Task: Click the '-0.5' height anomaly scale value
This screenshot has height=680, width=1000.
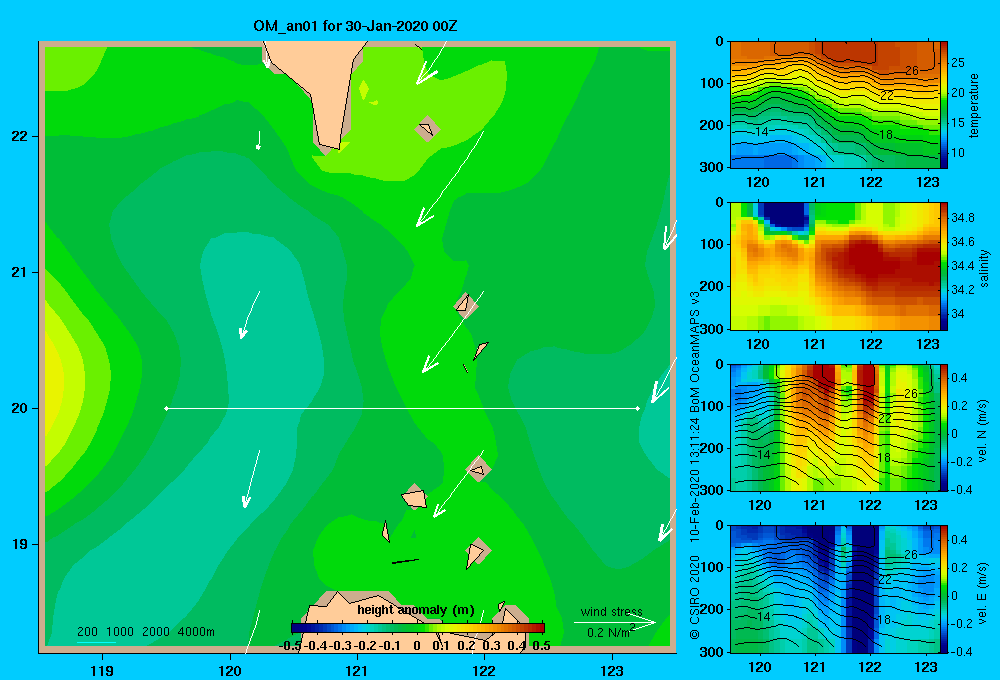Action: (290, 646)
